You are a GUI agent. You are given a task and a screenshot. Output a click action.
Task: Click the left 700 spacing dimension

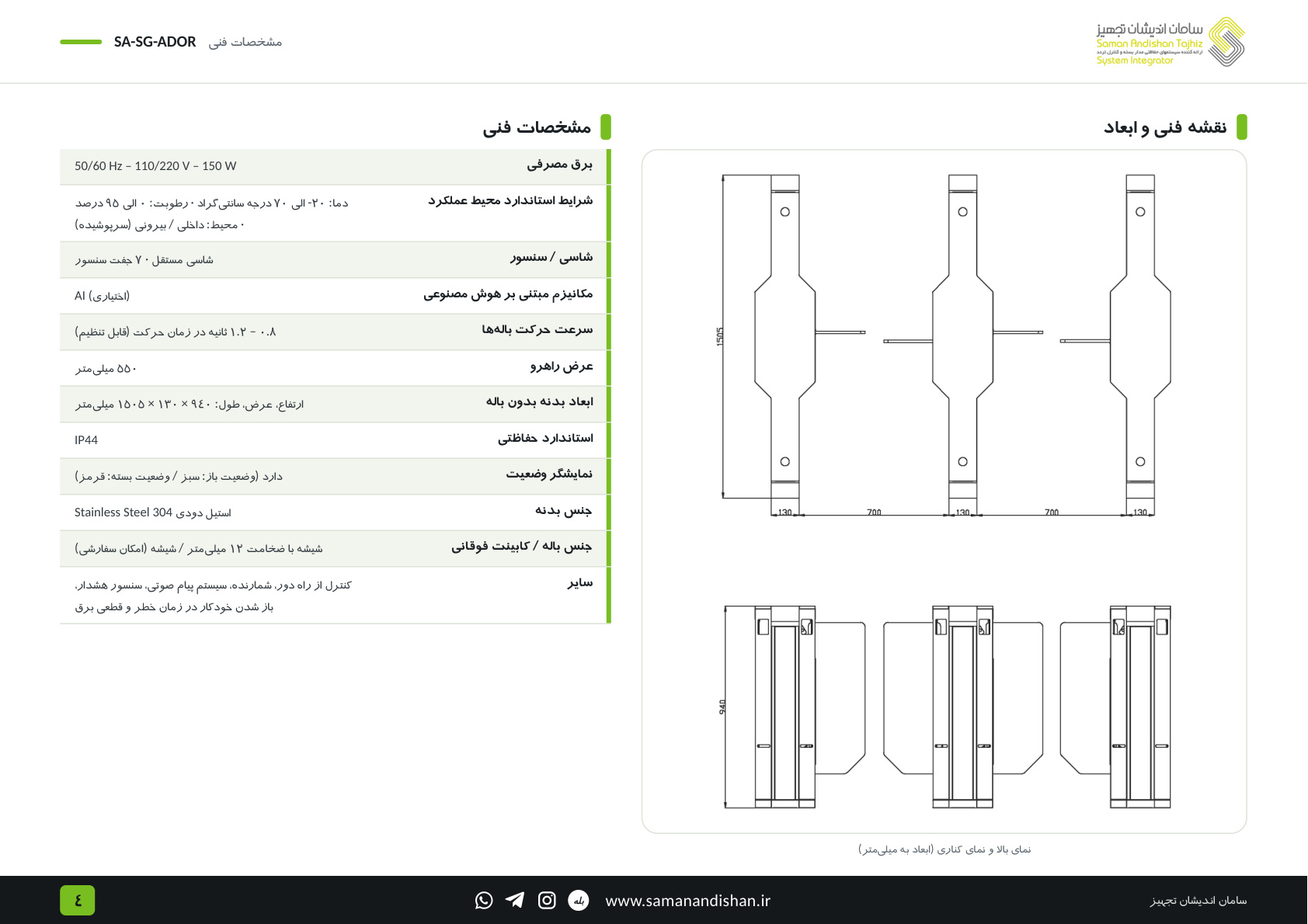click(x=874, y=512)
